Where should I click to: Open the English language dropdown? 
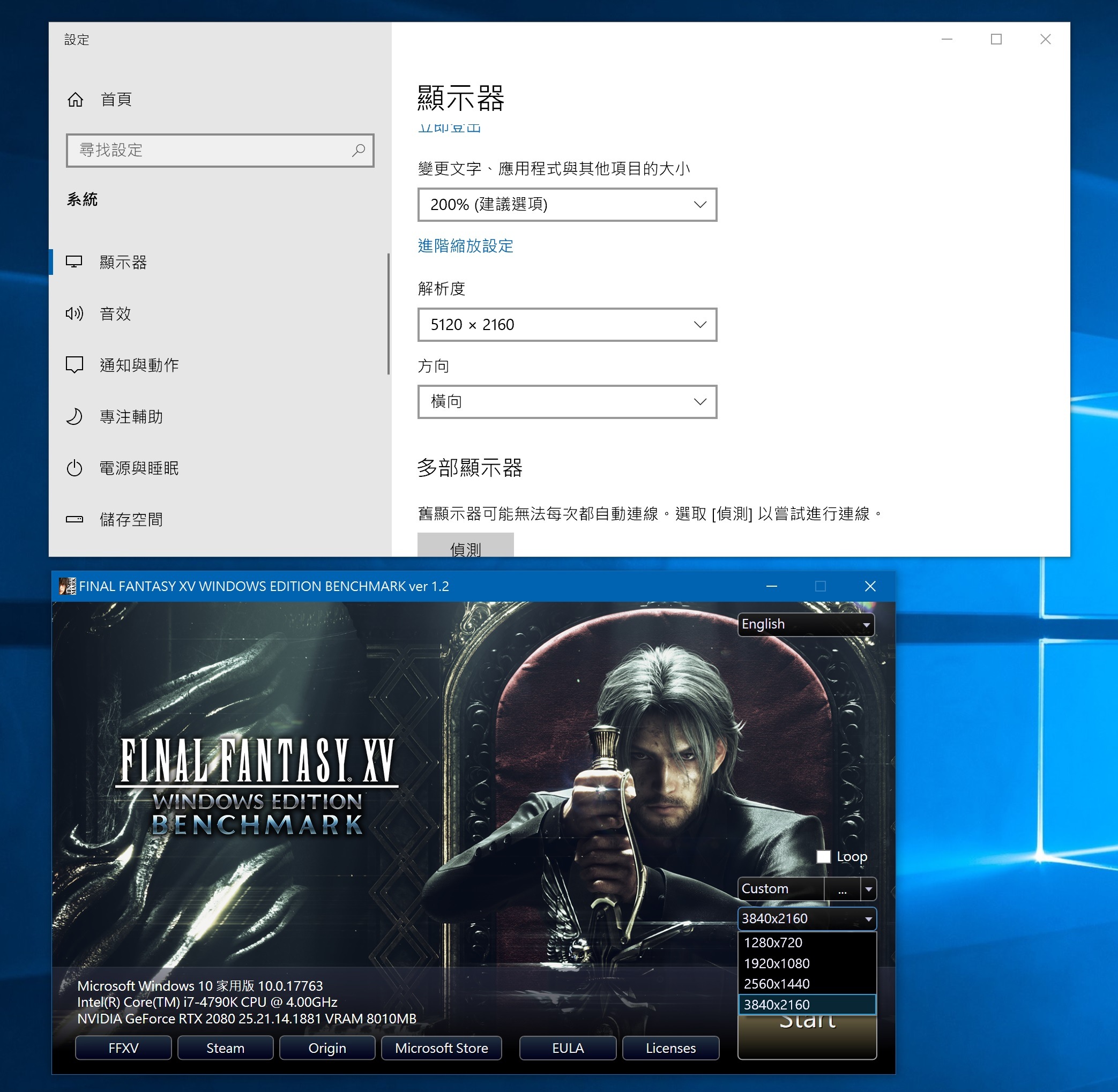(x=806, y=624)
